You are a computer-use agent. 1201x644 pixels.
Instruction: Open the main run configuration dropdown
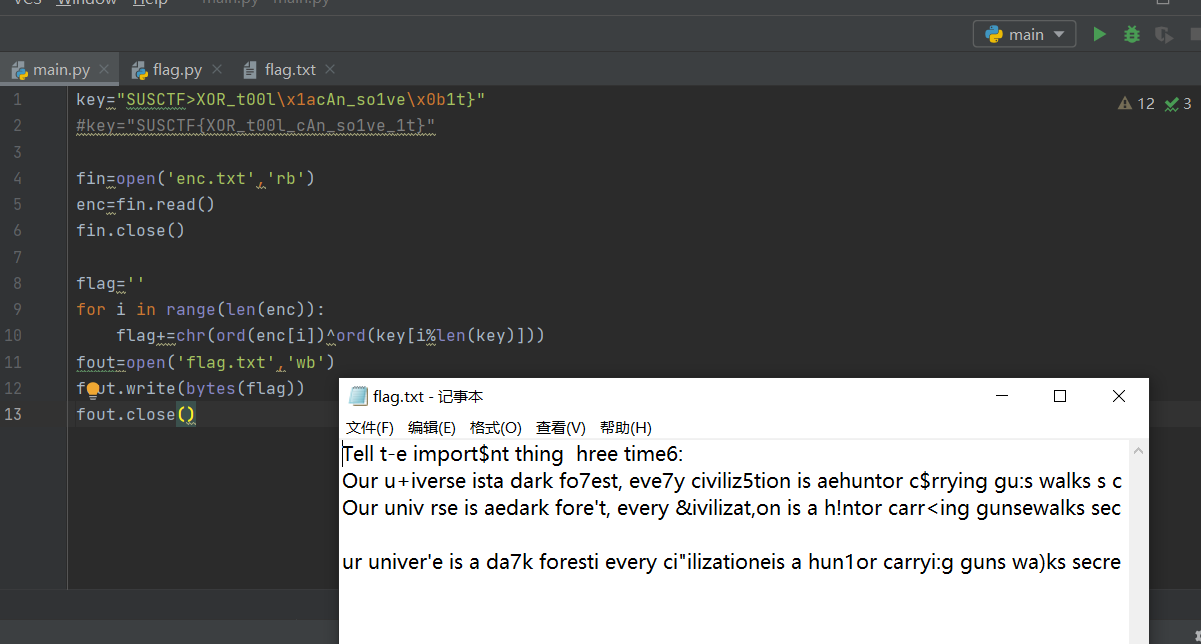pos(1025,34)
